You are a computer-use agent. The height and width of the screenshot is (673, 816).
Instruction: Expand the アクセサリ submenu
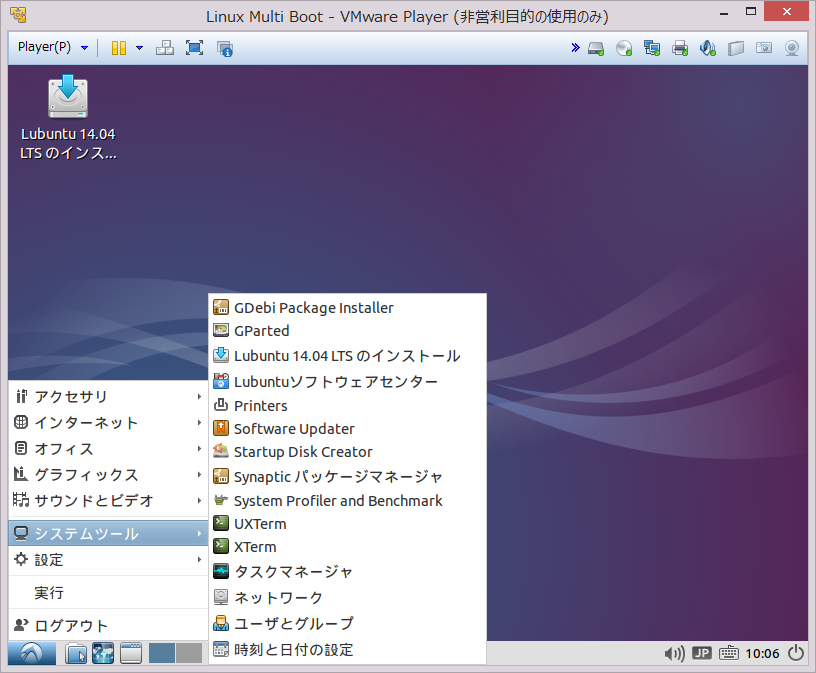(108, 397)
